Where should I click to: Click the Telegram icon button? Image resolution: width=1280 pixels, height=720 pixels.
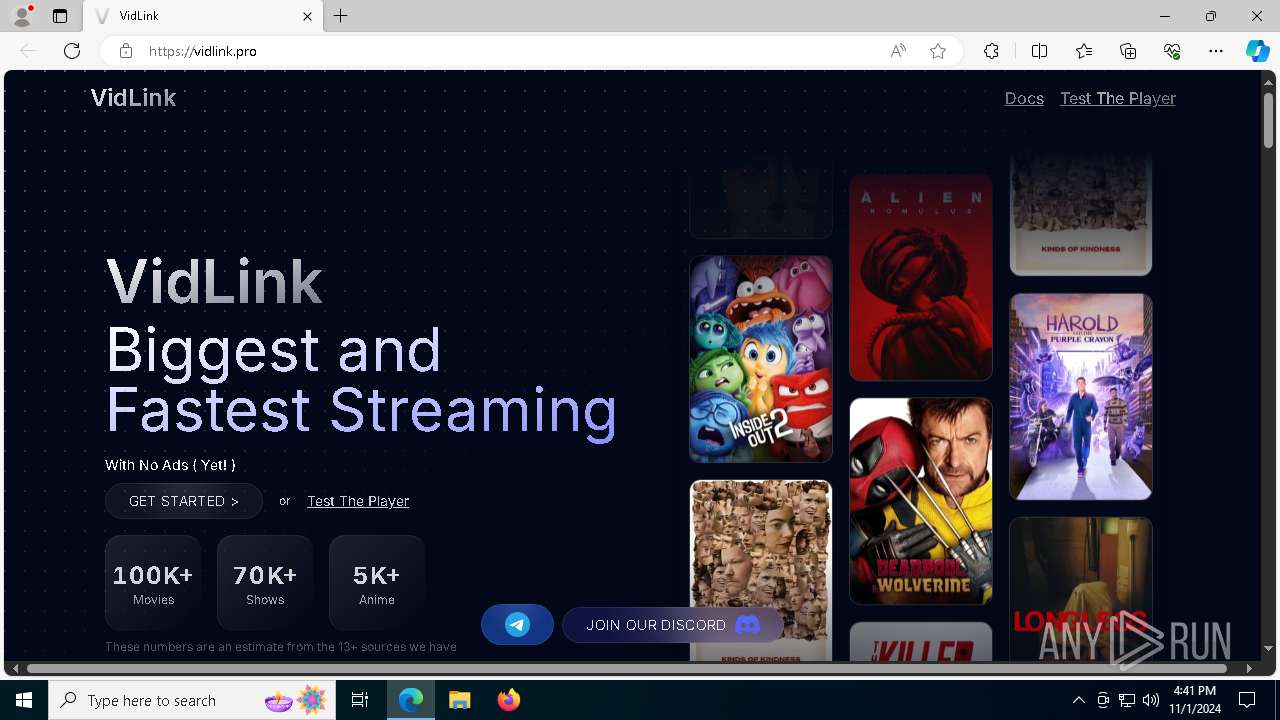click(x=517, y=625)
